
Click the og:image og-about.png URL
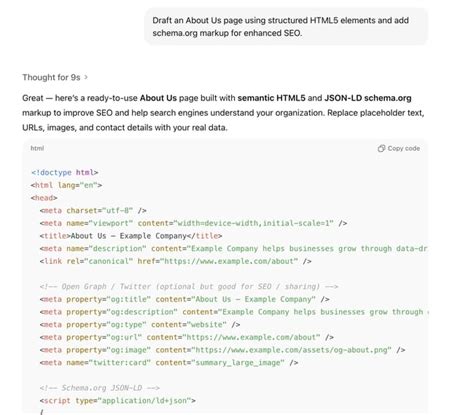click(293, 350)
